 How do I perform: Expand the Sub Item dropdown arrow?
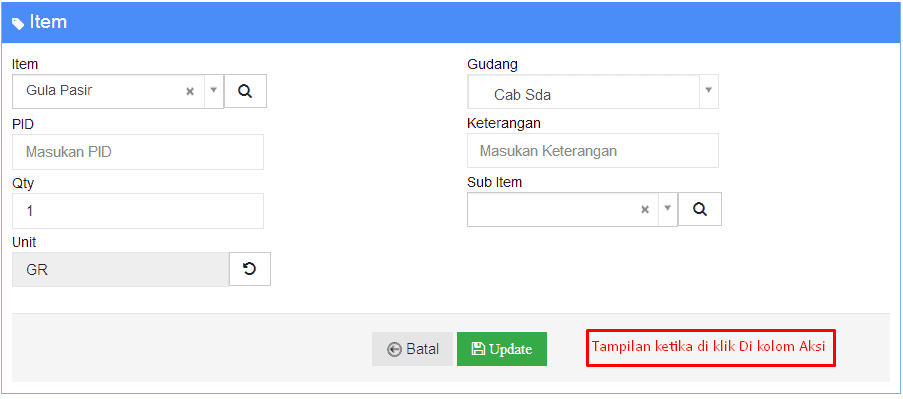pyautogui.click(x=668, y=208)
